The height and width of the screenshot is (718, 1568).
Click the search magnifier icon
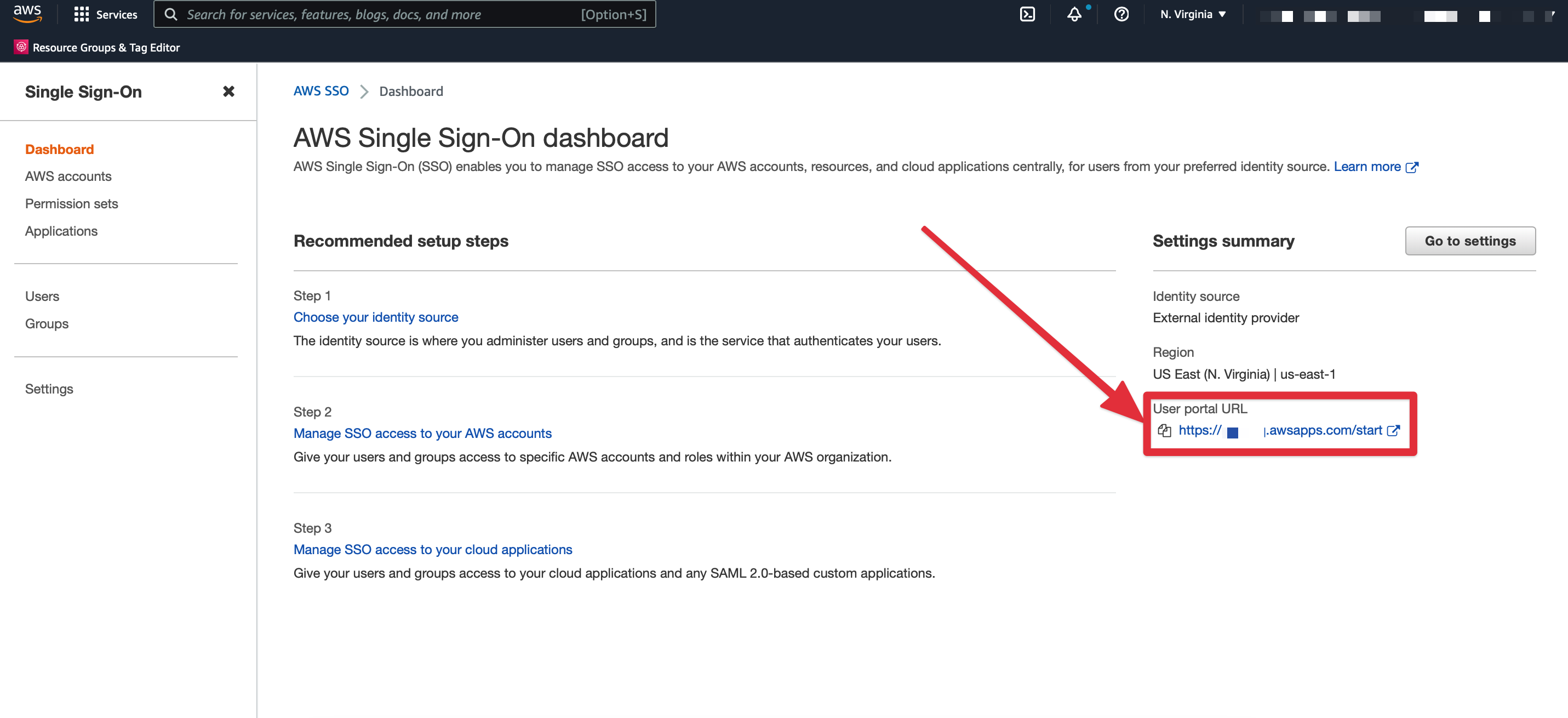click(x=171, y=15)
